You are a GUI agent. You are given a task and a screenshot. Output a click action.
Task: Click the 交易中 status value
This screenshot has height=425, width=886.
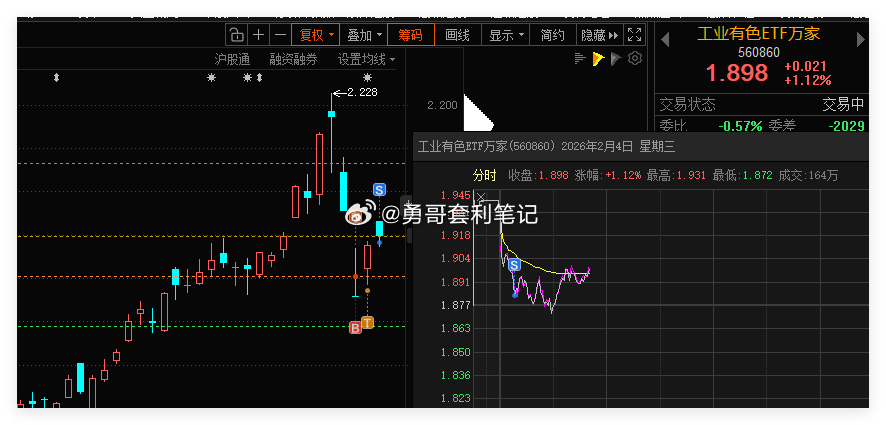843,105
